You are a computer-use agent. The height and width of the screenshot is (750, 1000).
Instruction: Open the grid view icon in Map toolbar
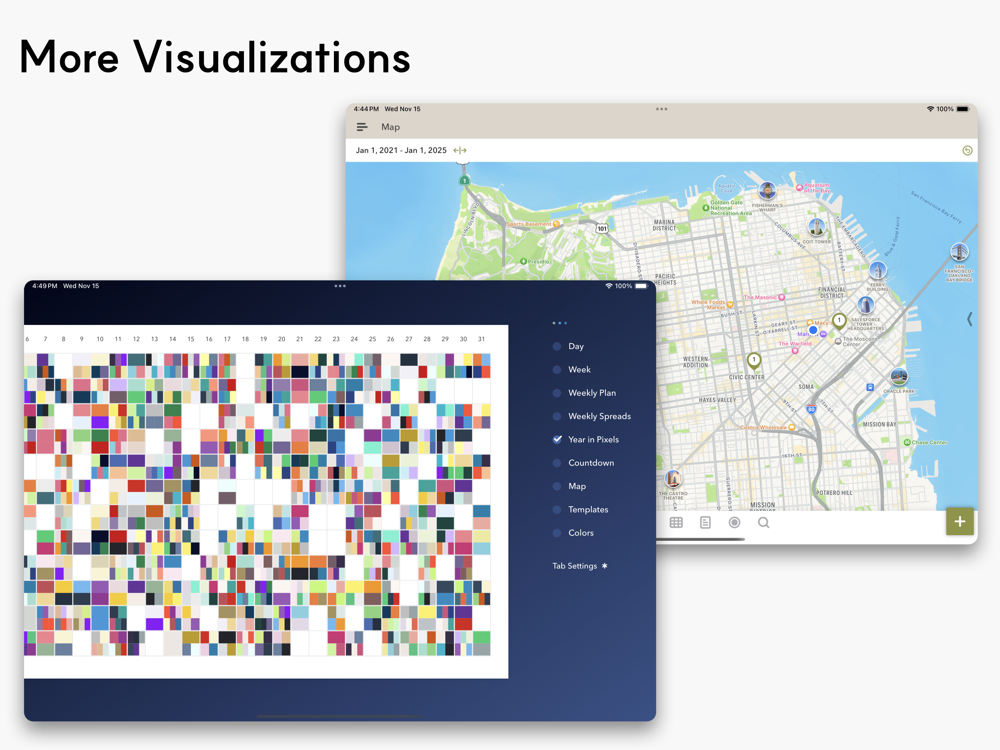pyautogui.click(x=676, y=522)
